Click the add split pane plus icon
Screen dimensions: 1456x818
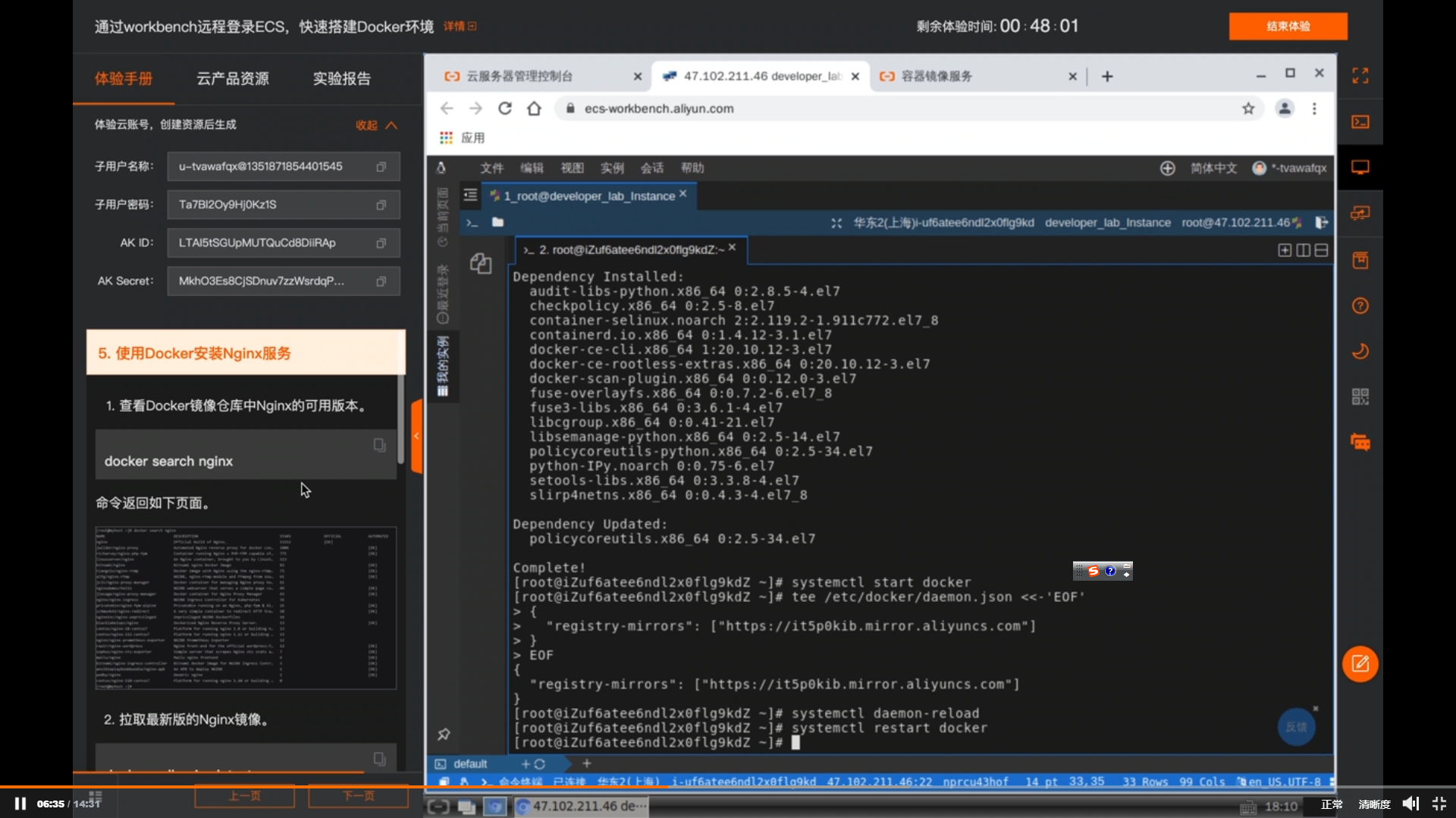[x=1285, y=250]
